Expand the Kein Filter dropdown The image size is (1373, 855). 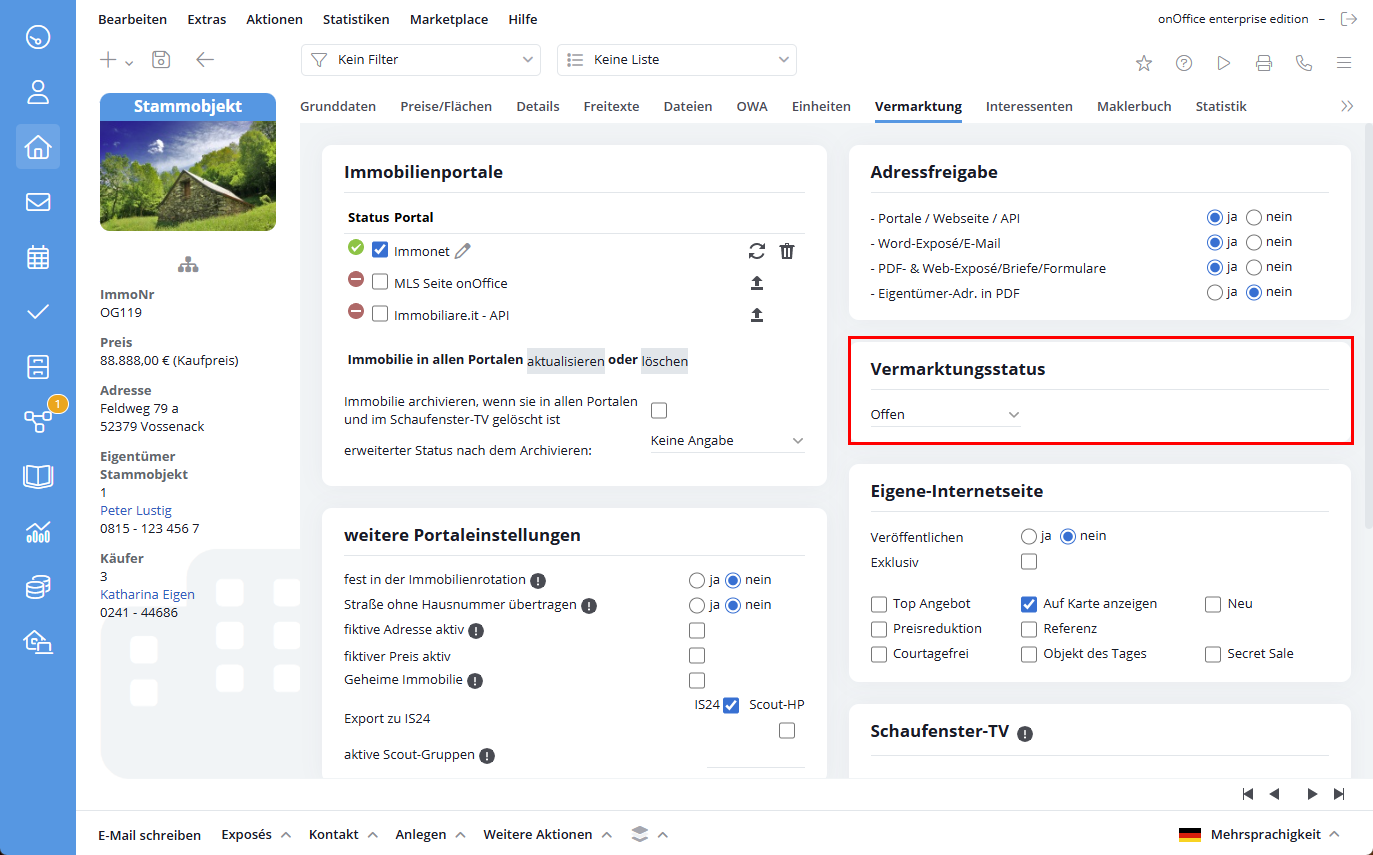pyautogui.click(x=420, y=60)
